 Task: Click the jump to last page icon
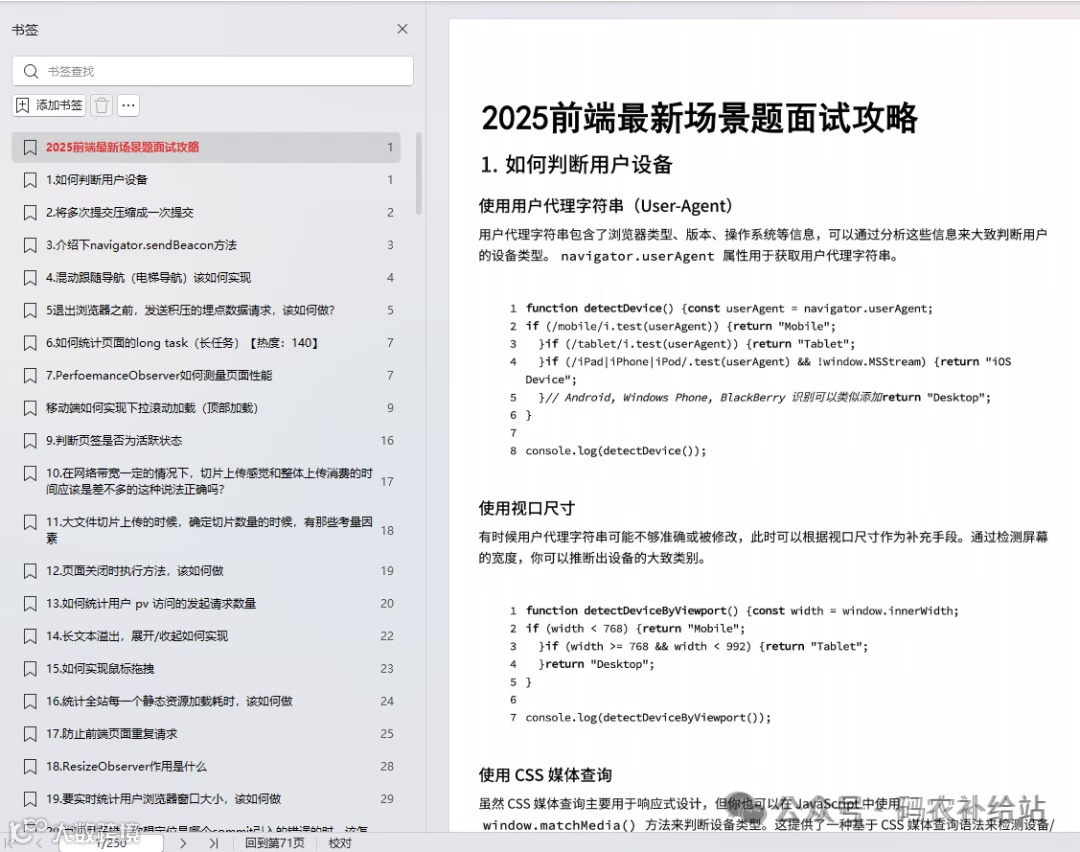(213, 843)
